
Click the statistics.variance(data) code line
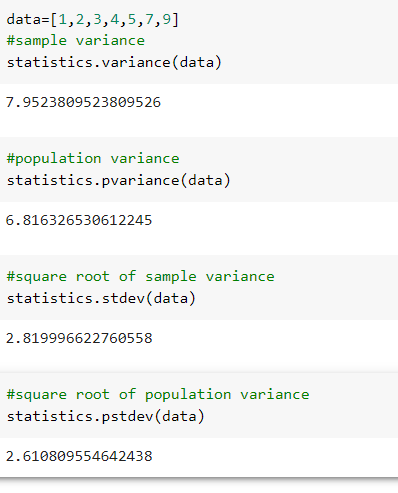coord(114,62)
